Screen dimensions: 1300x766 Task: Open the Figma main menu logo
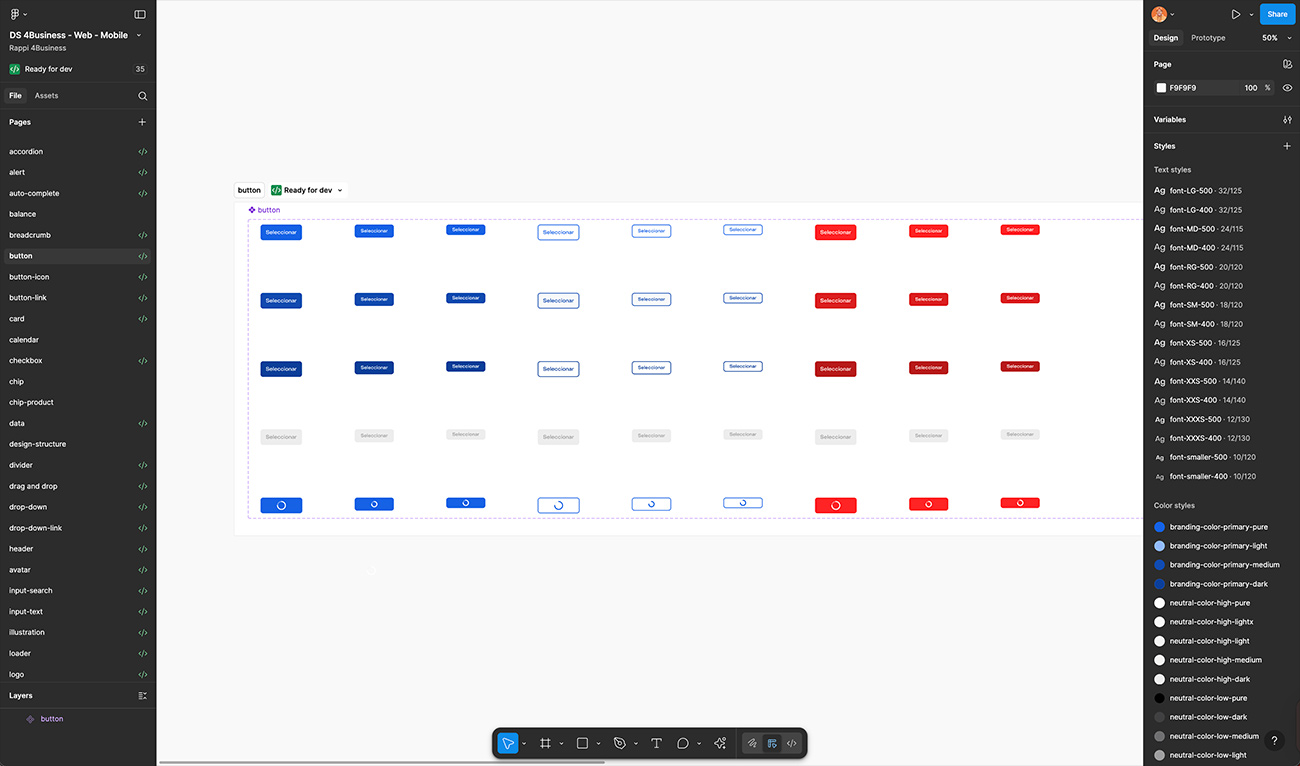click(x=15, y=14)
